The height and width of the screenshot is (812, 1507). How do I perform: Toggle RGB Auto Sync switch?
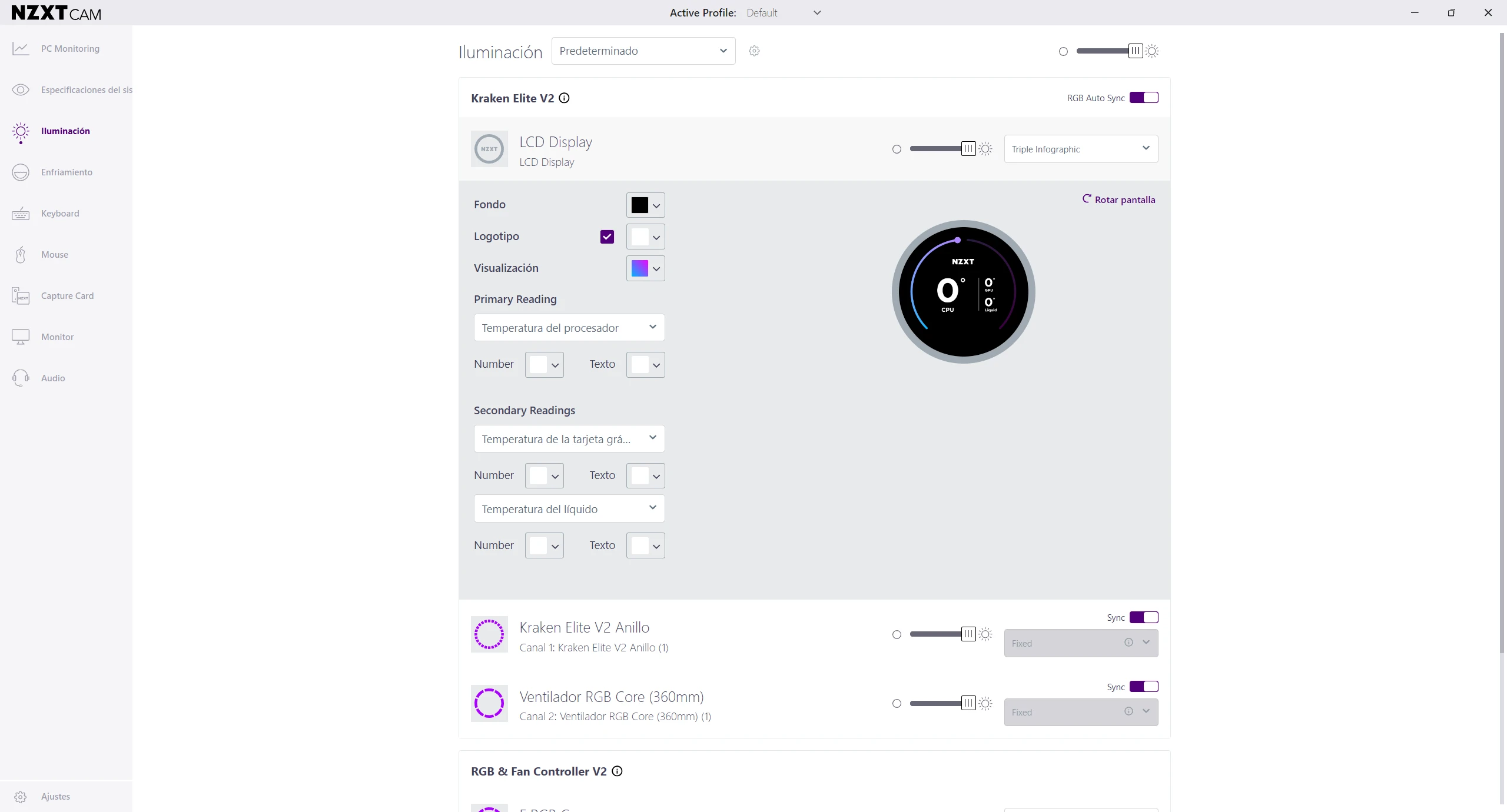click(x=1144, y=98)
